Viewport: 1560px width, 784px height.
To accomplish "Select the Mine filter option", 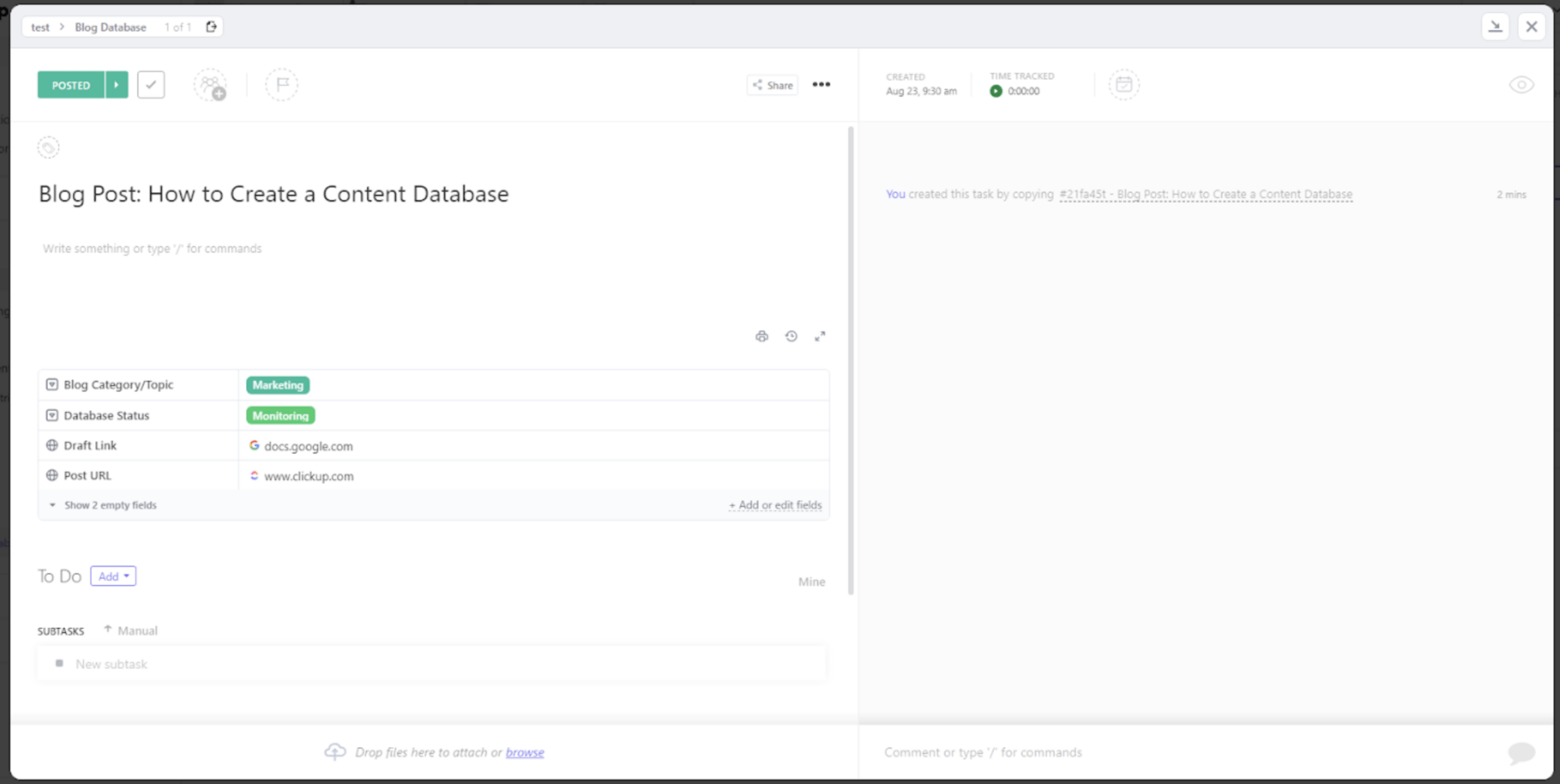I will pyautogui.click(x=811, y=582).
